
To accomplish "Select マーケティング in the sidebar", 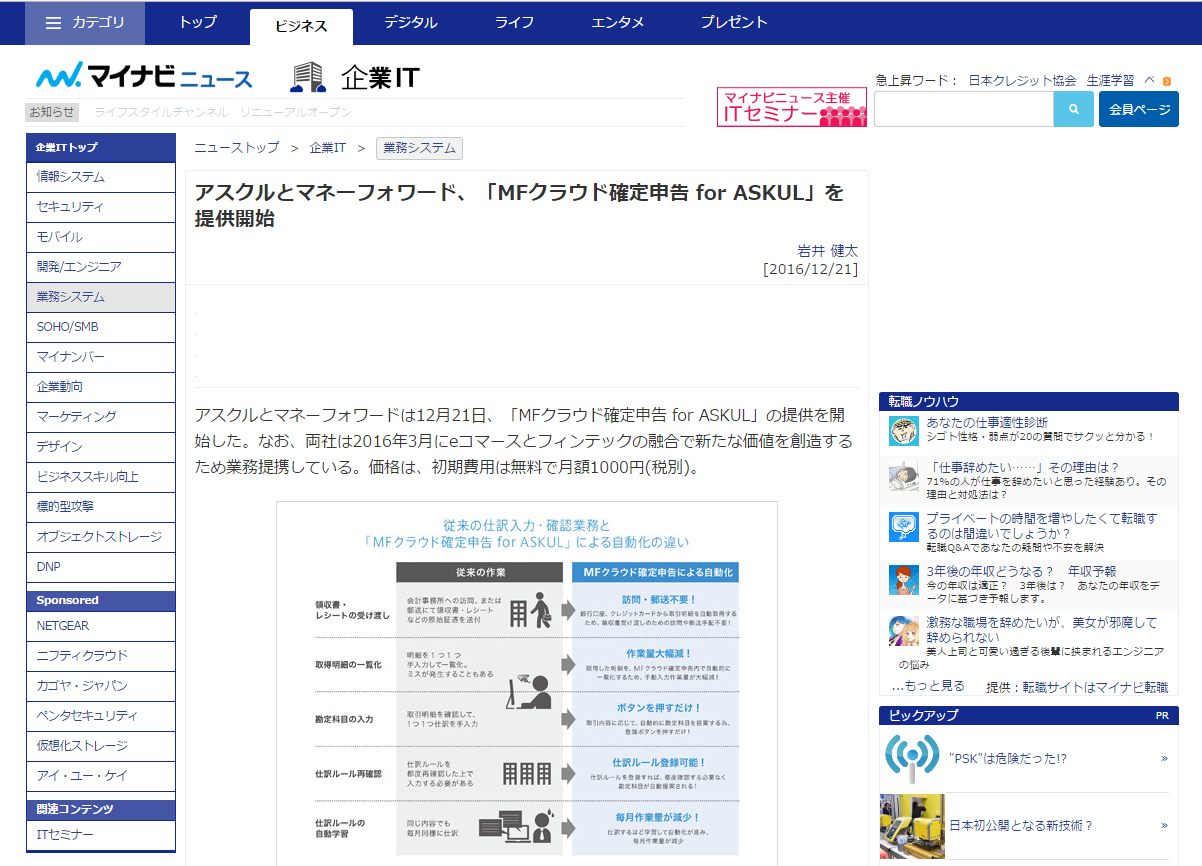I will [100, 417].
